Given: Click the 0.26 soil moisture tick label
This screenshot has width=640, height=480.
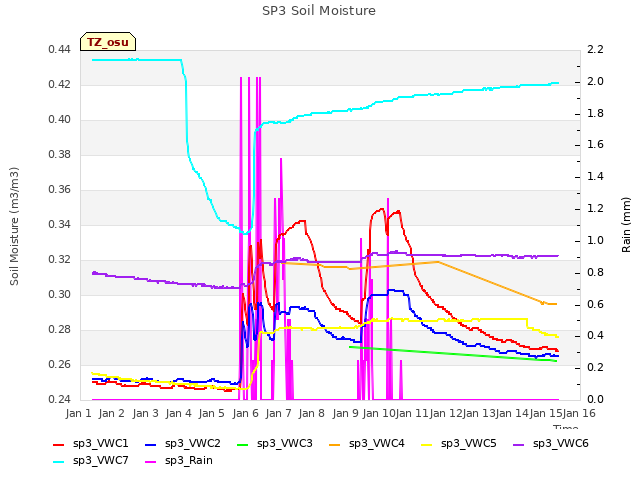Looking at the screenshot, I should (59, 364).
